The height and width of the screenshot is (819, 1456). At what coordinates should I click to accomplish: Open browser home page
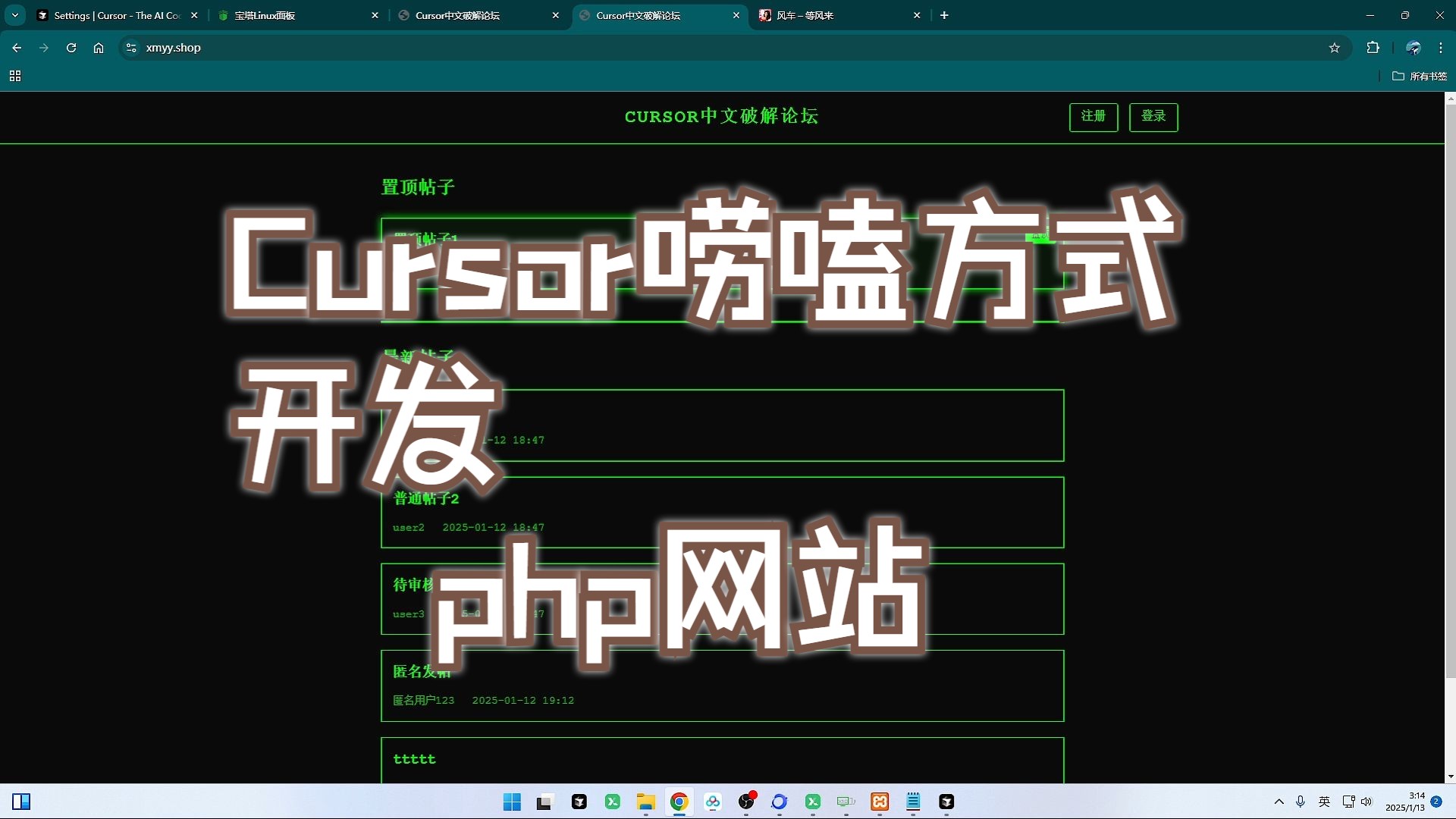(99, 48)
